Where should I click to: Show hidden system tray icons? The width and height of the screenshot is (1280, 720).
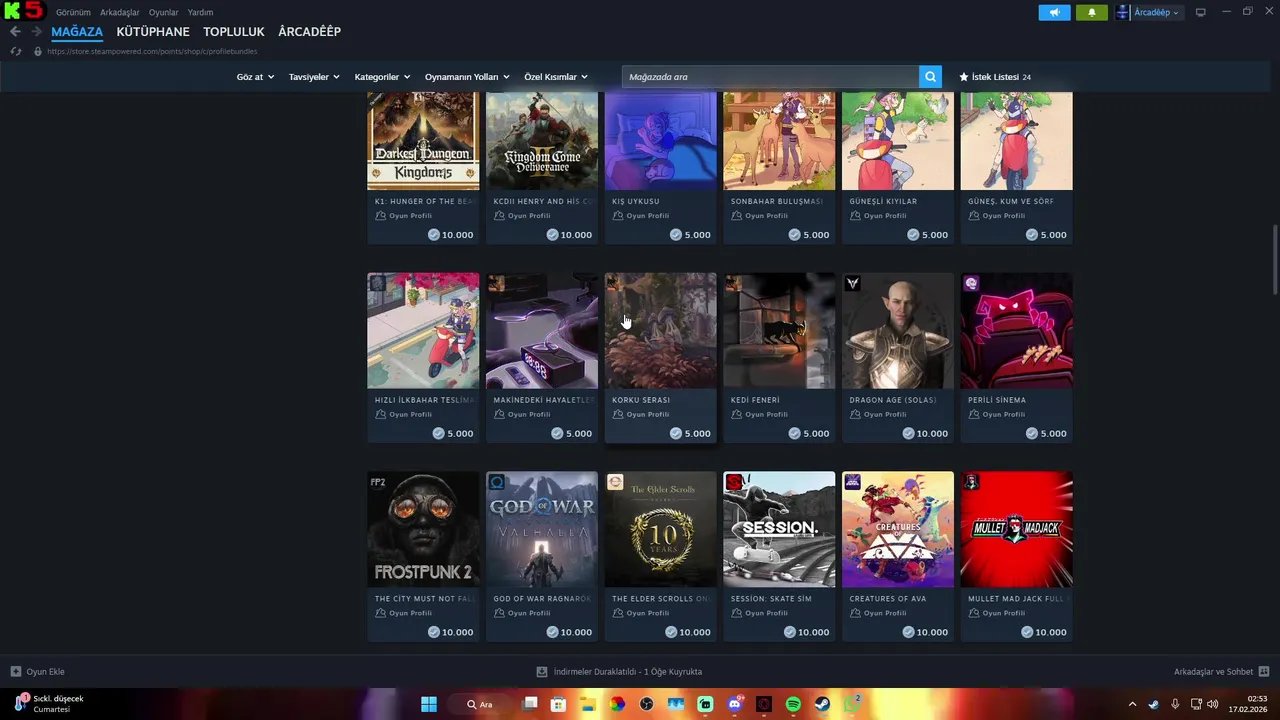coord(1132,704)
